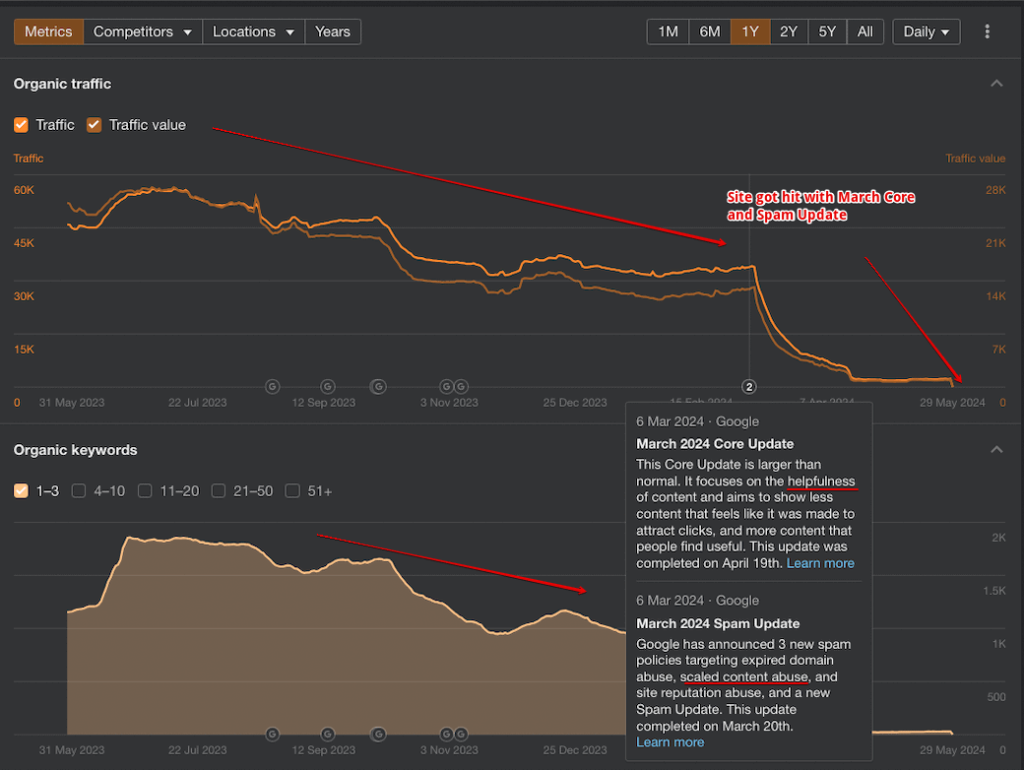This screenshot has height=770, width=1024.
Task: Click the Google update marker near 12 Sep 2023 on traffic chart
Action: pos(328,387)
